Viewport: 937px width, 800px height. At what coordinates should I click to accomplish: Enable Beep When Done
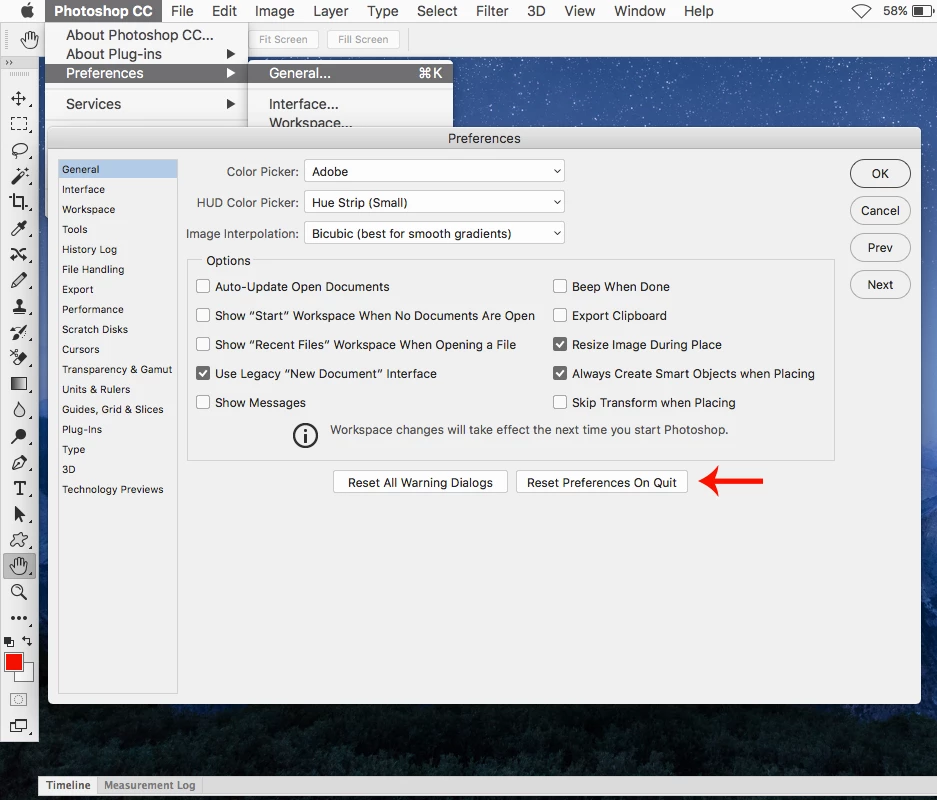pos(560,286)
